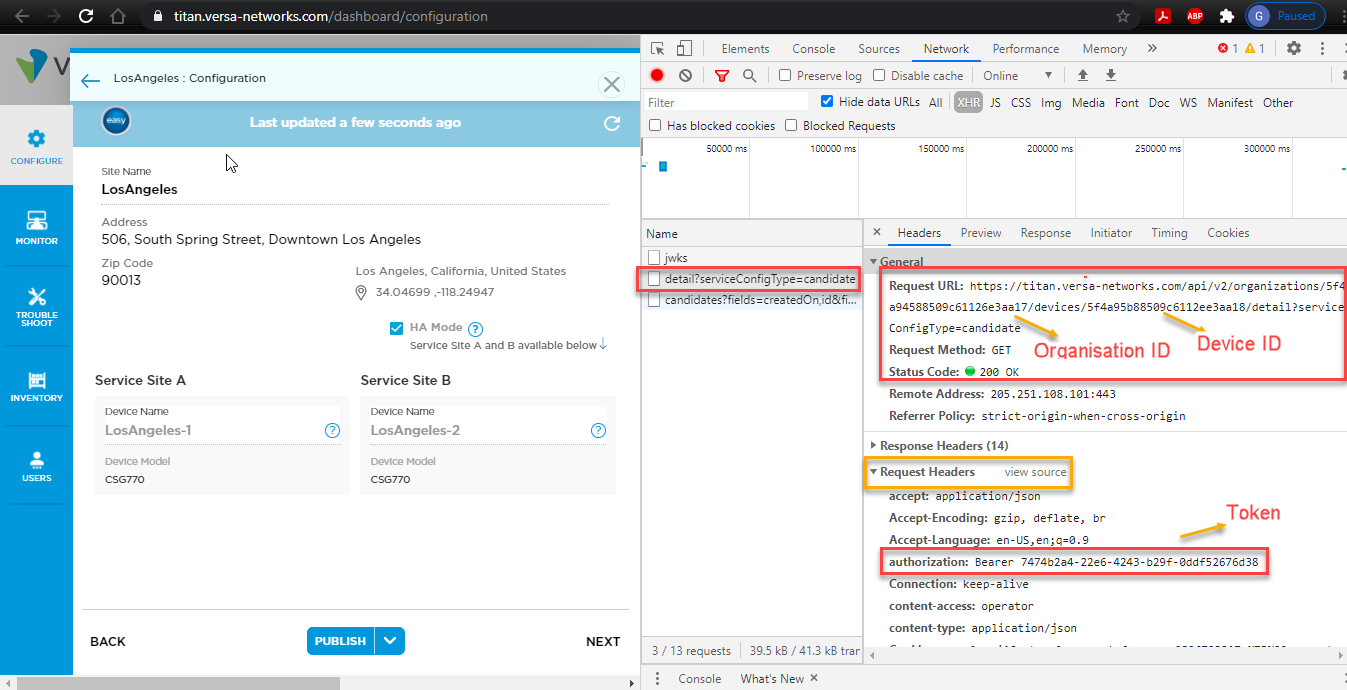Stop network recording red button
Screen dimensions: 1347x690
(x=657, y=75)
